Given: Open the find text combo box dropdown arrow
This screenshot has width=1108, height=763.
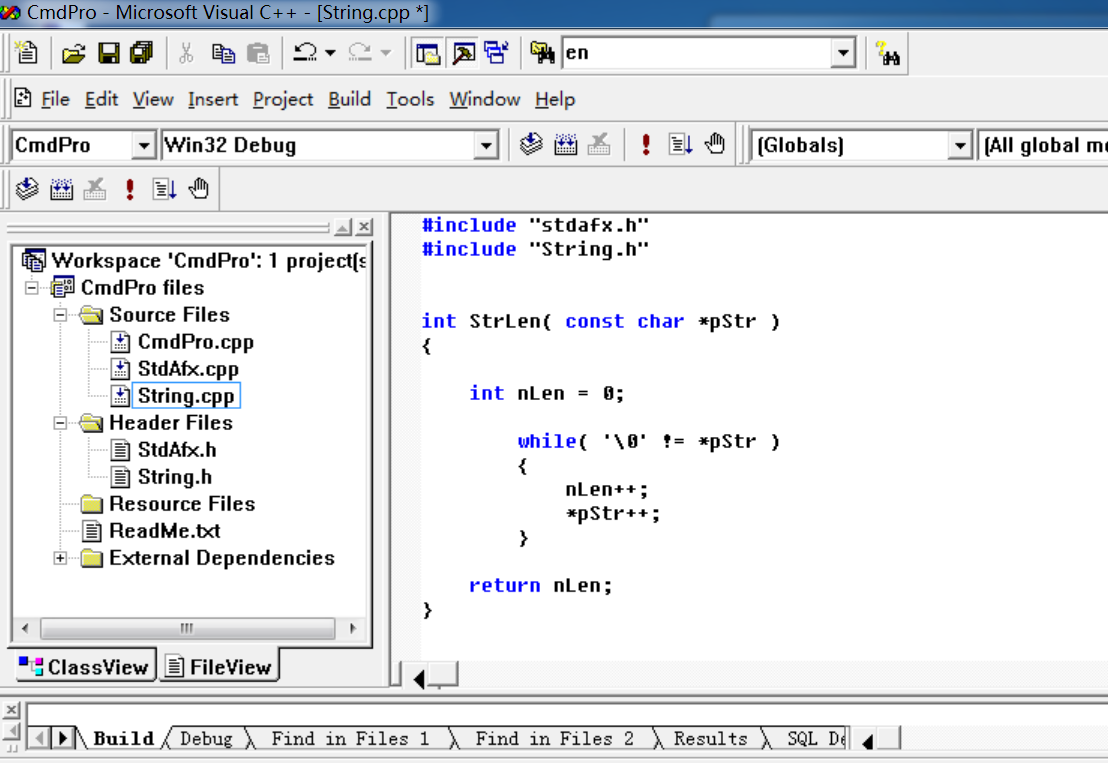Looking at the screenshot, I should pos(842,53).
